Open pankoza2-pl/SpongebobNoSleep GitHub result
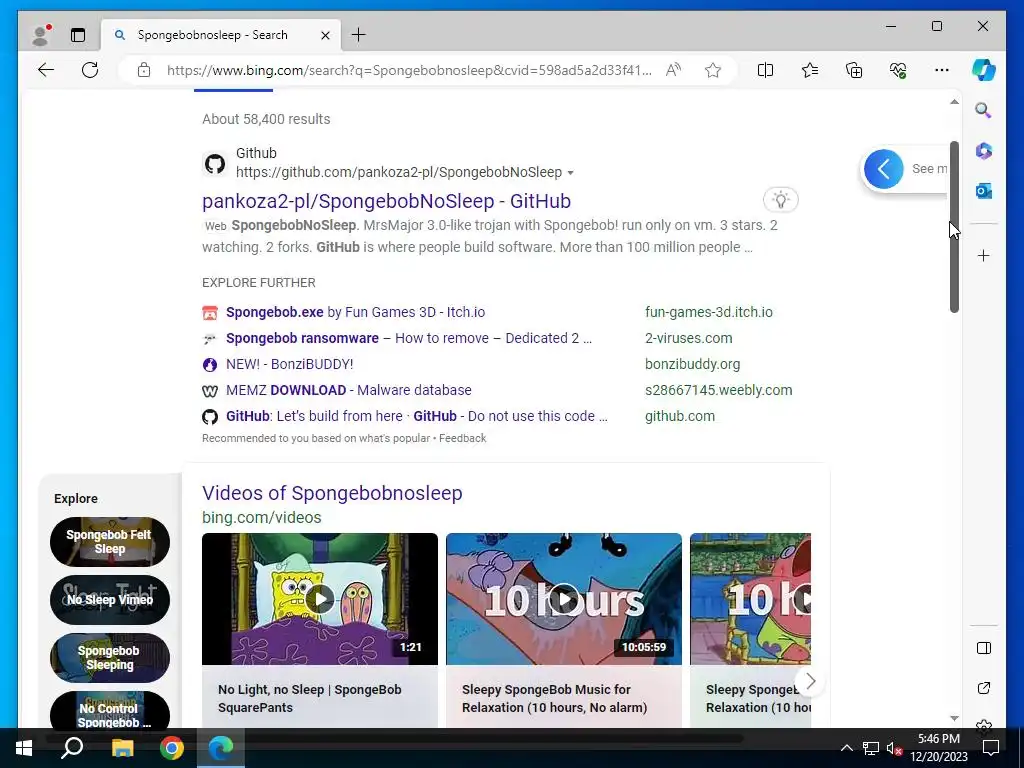1024x768 pixels. [x=387, y=201]
